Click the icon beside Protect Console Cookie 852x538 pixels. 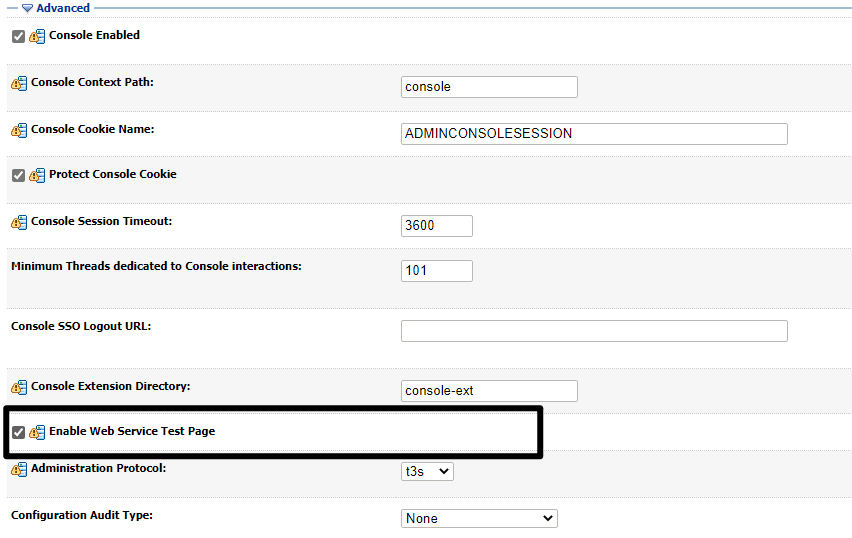click(37, 175)
